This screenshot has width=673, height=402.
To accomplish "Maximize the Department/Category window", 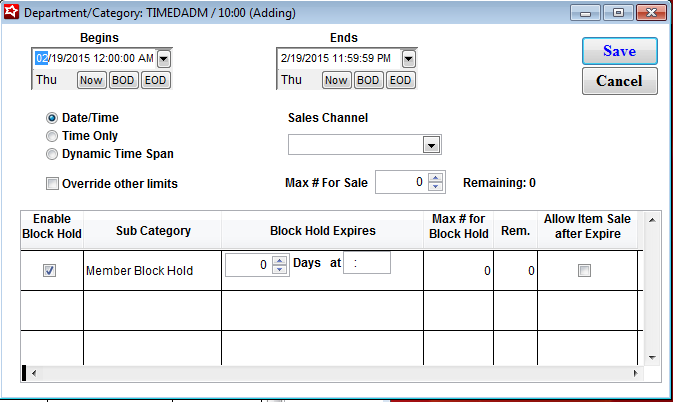I will point(618,13).
